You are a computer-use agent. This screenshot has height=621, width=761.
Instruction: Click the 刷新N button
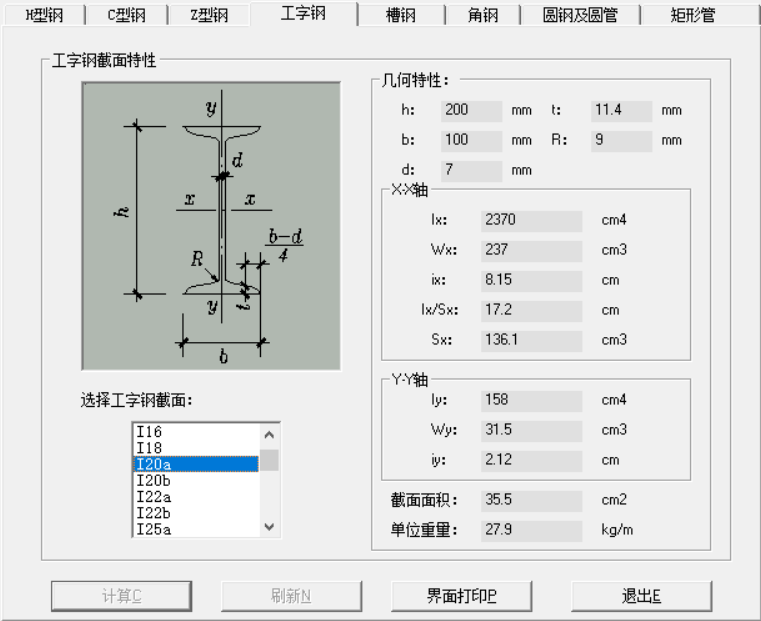click(291, 596)
